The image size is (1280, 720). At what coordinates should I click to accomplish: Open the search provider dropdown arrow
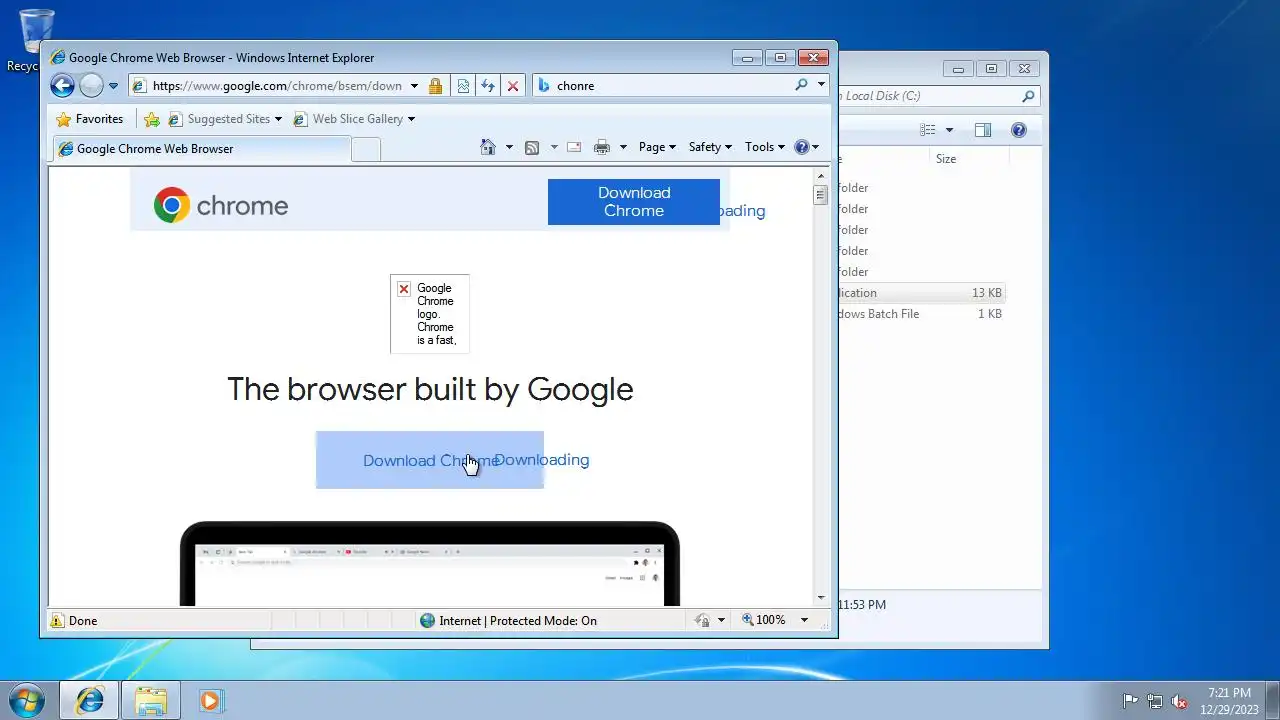(822, 85)
